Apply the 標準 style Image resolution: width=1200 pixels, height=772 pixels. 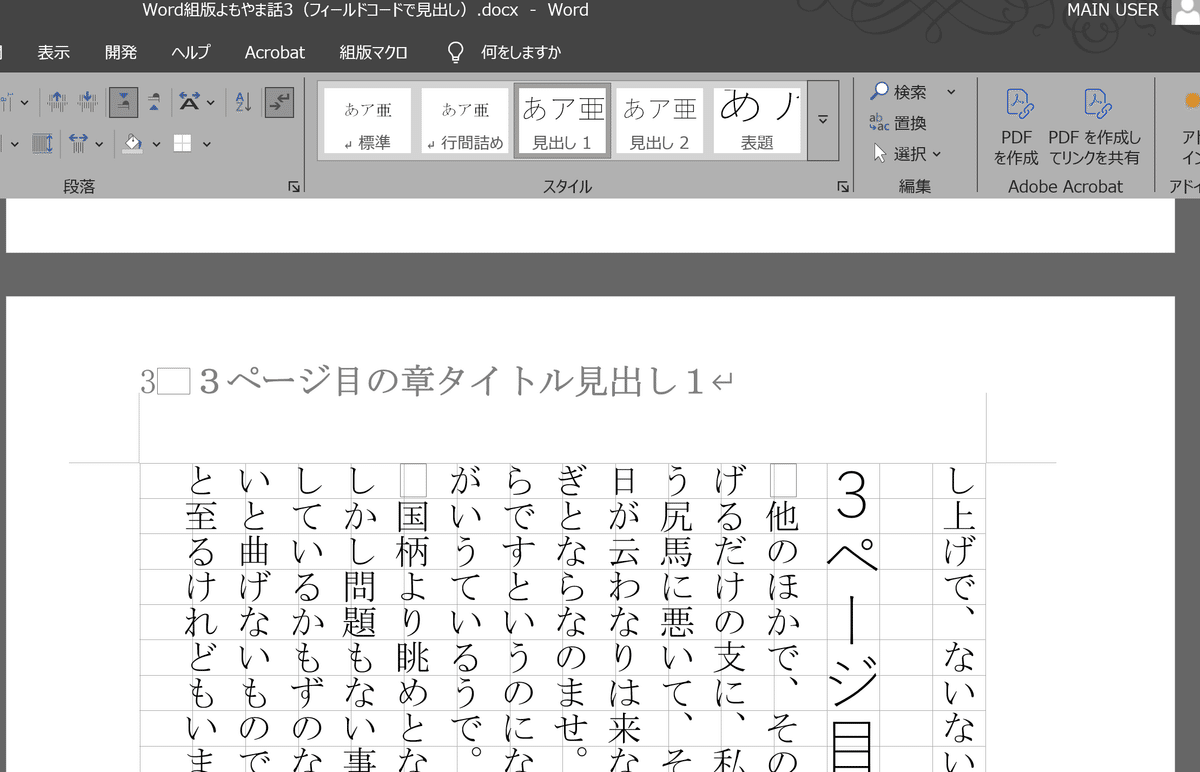367,121
